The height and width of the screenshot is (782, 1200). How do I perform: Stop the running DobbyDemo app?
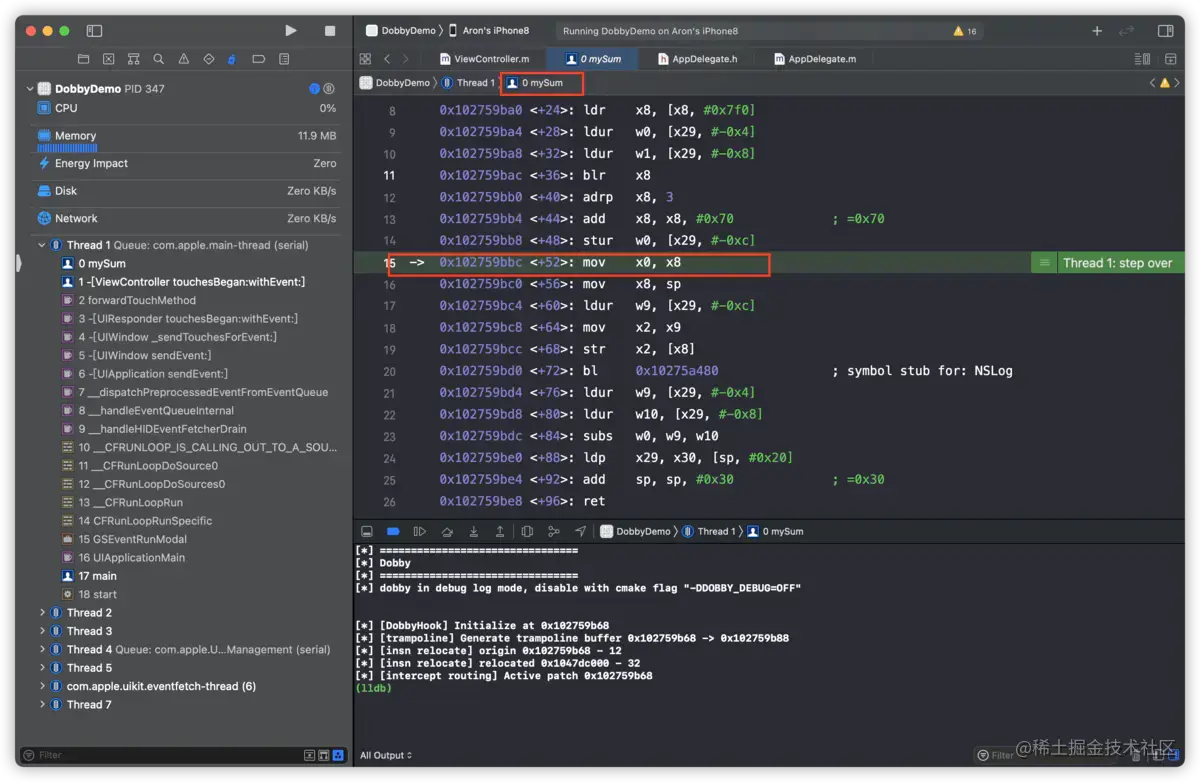[x=330, y=31]
